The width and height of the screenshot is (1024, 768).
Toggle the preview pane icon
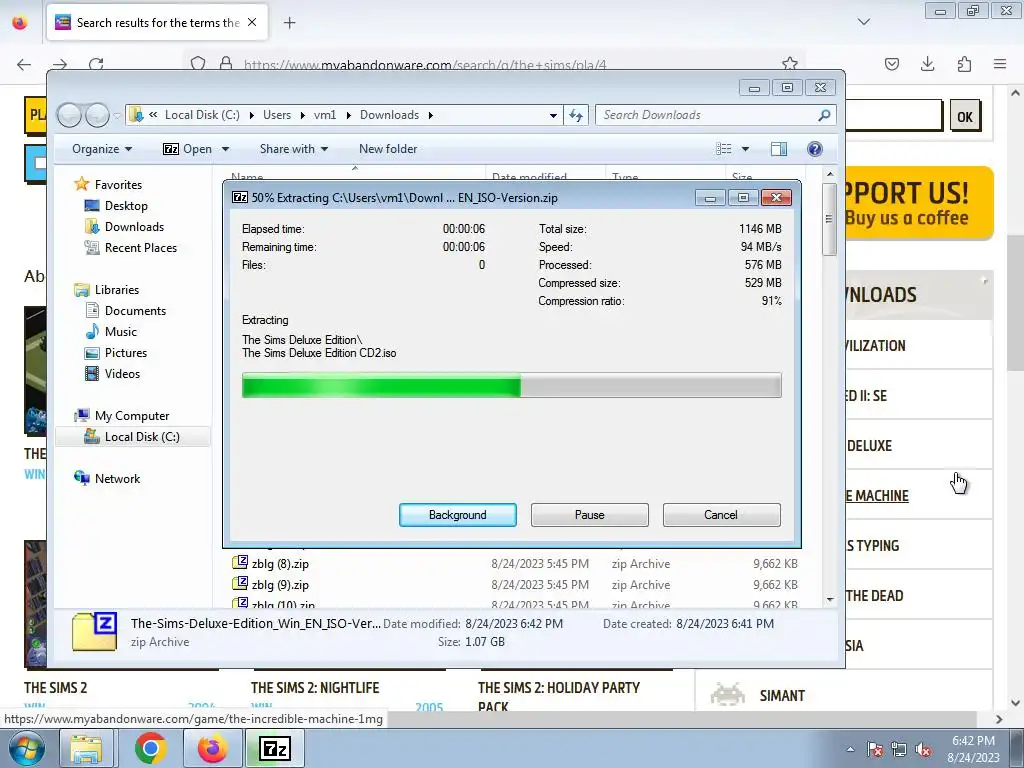[778, 149]
